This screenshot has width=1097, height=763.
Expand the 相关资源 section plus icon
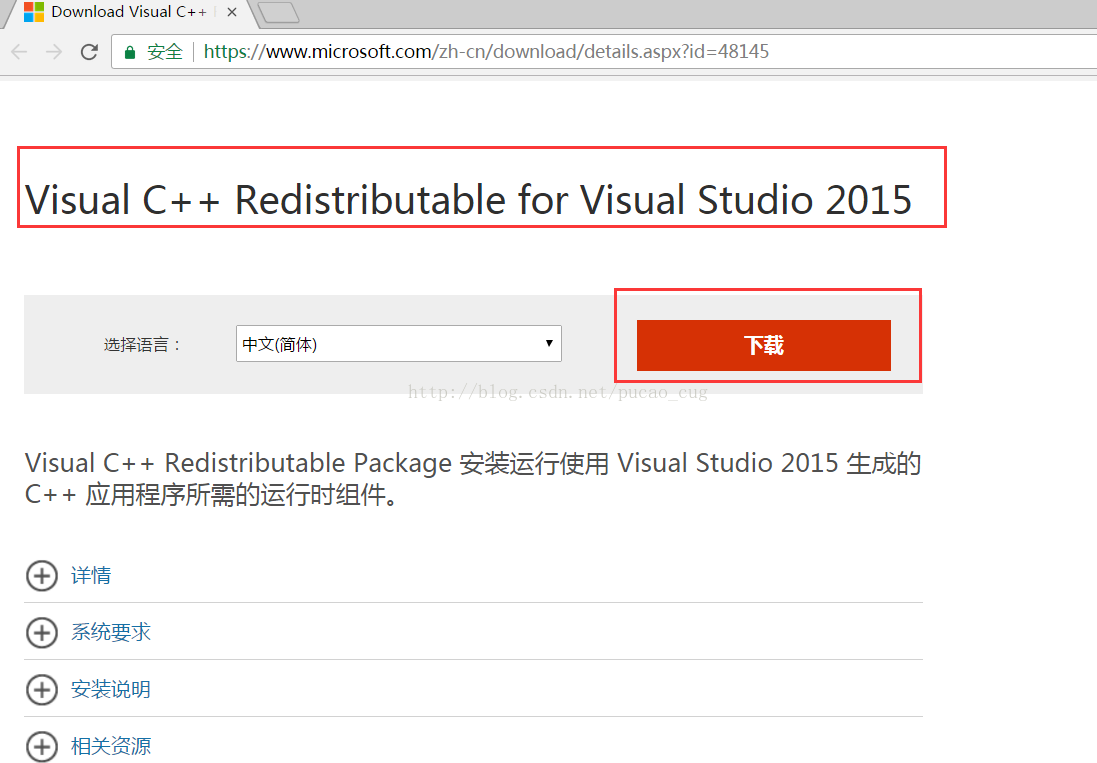42,746
